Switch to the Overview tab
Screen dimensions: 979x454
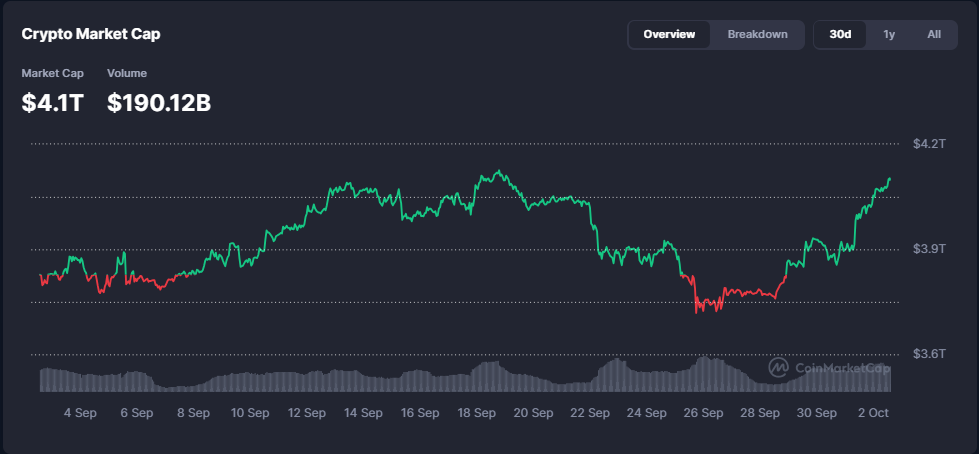(x=669, y=34)
